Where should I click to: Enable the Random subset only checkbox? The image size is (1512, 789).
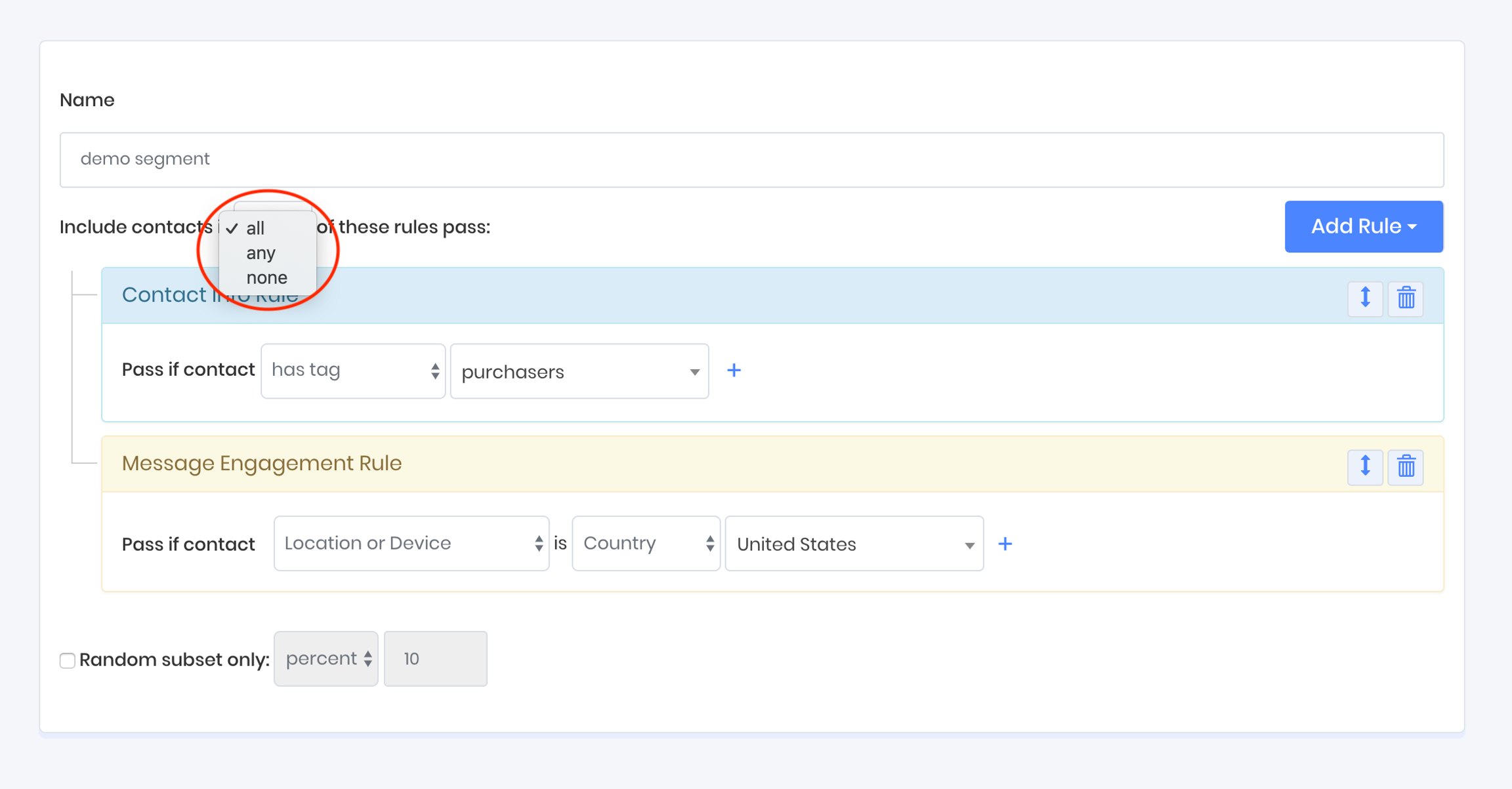coord(68,660)
